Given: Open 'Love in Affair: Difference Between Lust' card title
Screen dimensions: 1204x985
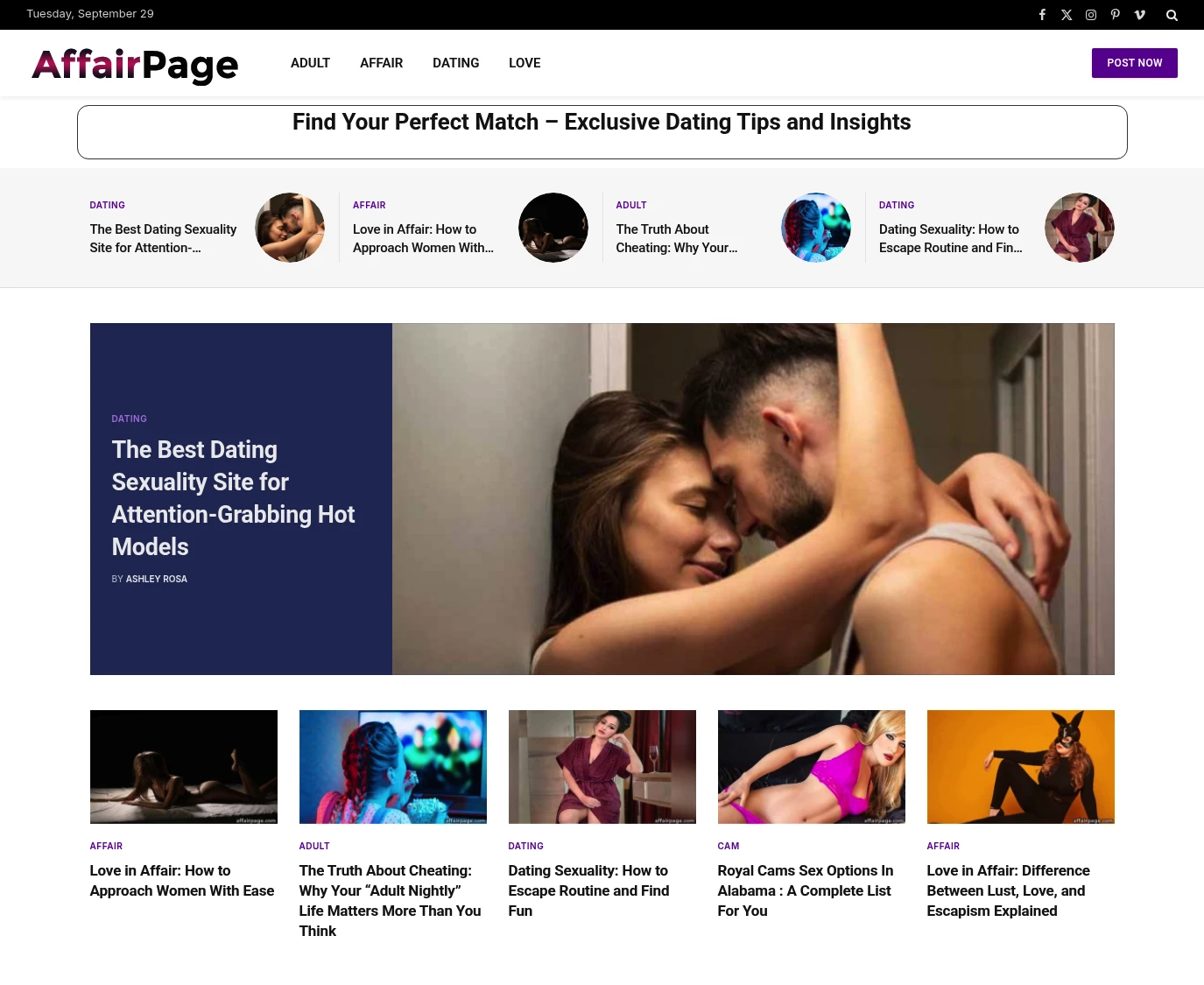Looking at the screenshot, I should point(1009,890).
